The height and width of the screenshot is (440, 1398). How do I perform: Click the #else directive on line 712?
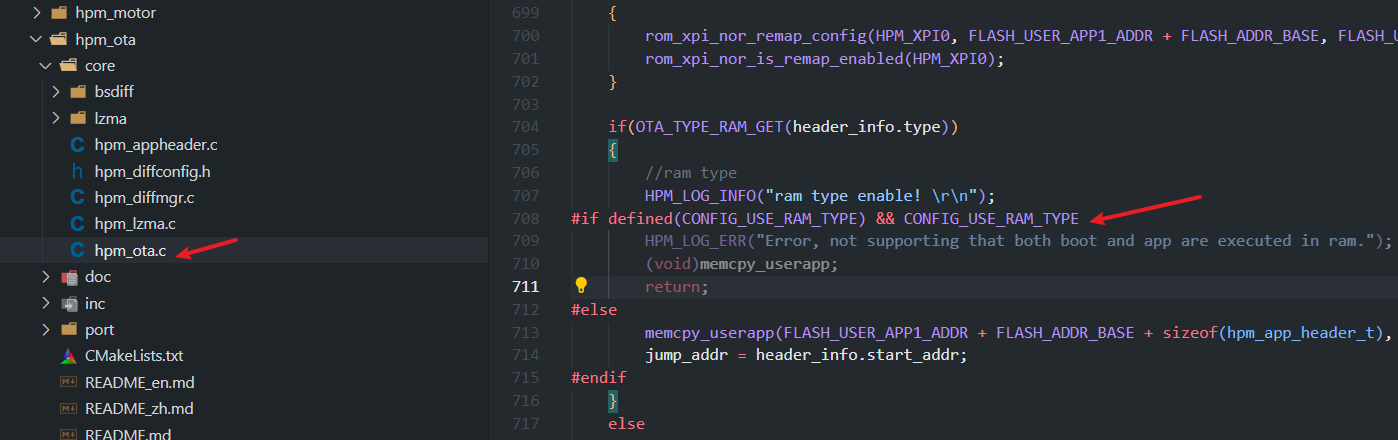pos(594,310)
